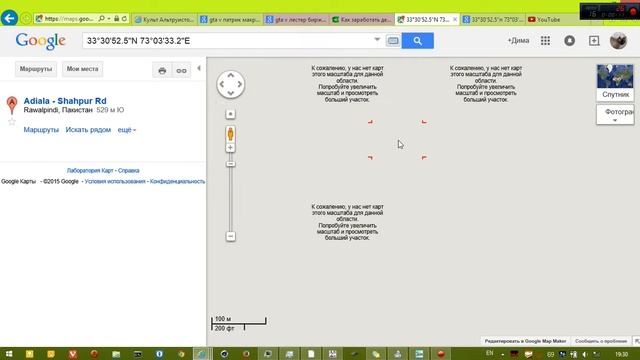Image resolution: width=640 pixels, height=360 pixels.
Task: Select the orange Street View Pegman
Action: click(x=231, y=134)
